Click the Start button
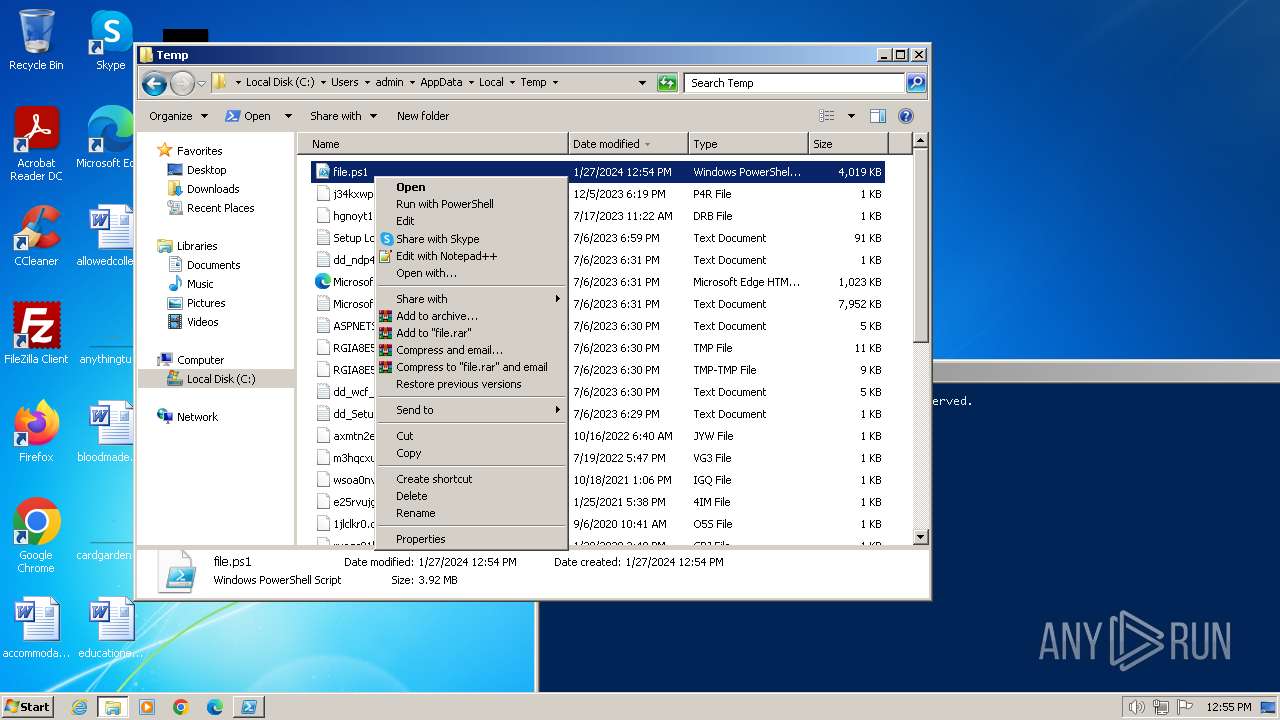Viewport: 1280px width, 720px height. pyautogui.click(x=27, y=706)
